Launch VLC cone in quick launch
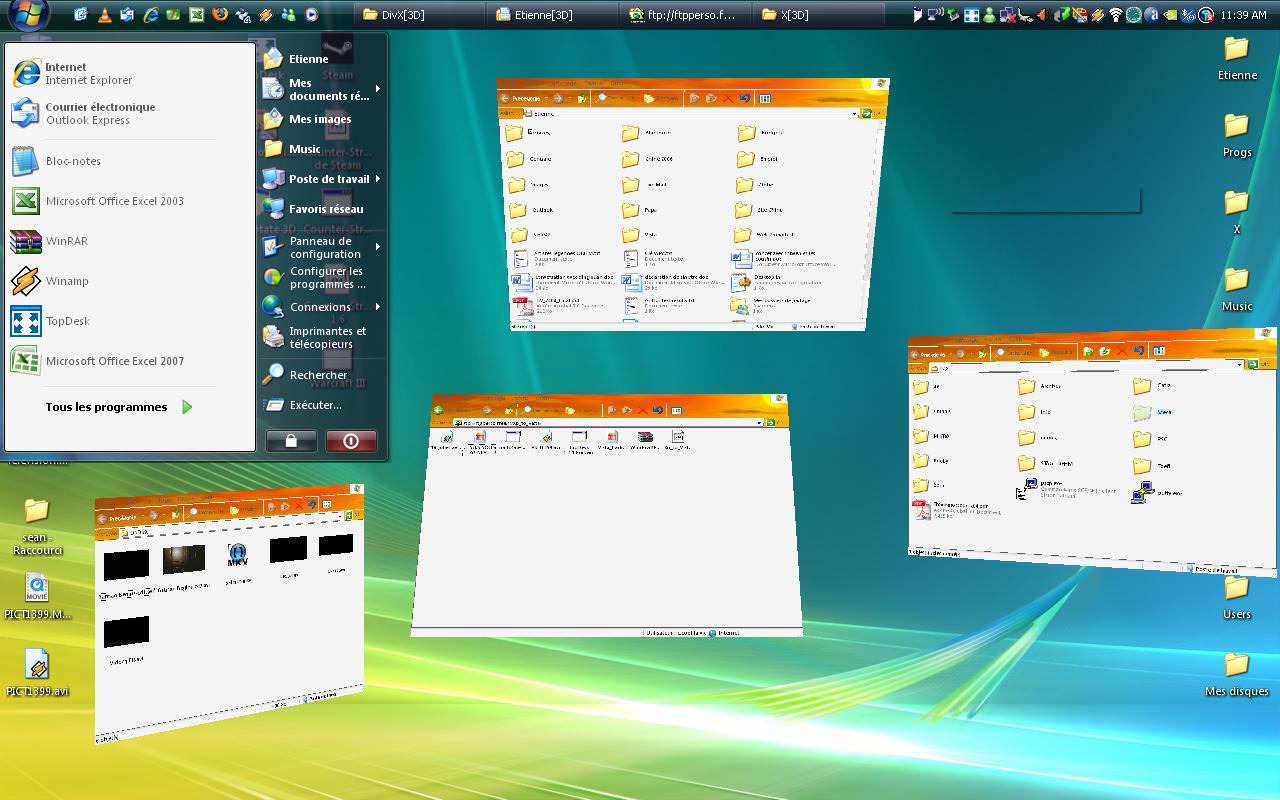 click(105, 15)
